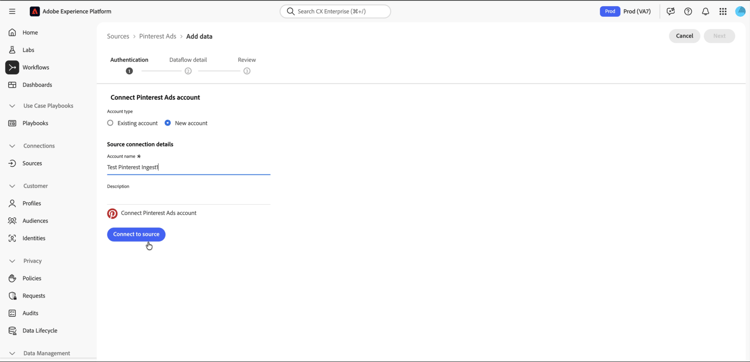Image resolution: width=750 pixels, height=362 pixels.
Task: Open the hamburger navigation menu
Action: tap(12, 11)
